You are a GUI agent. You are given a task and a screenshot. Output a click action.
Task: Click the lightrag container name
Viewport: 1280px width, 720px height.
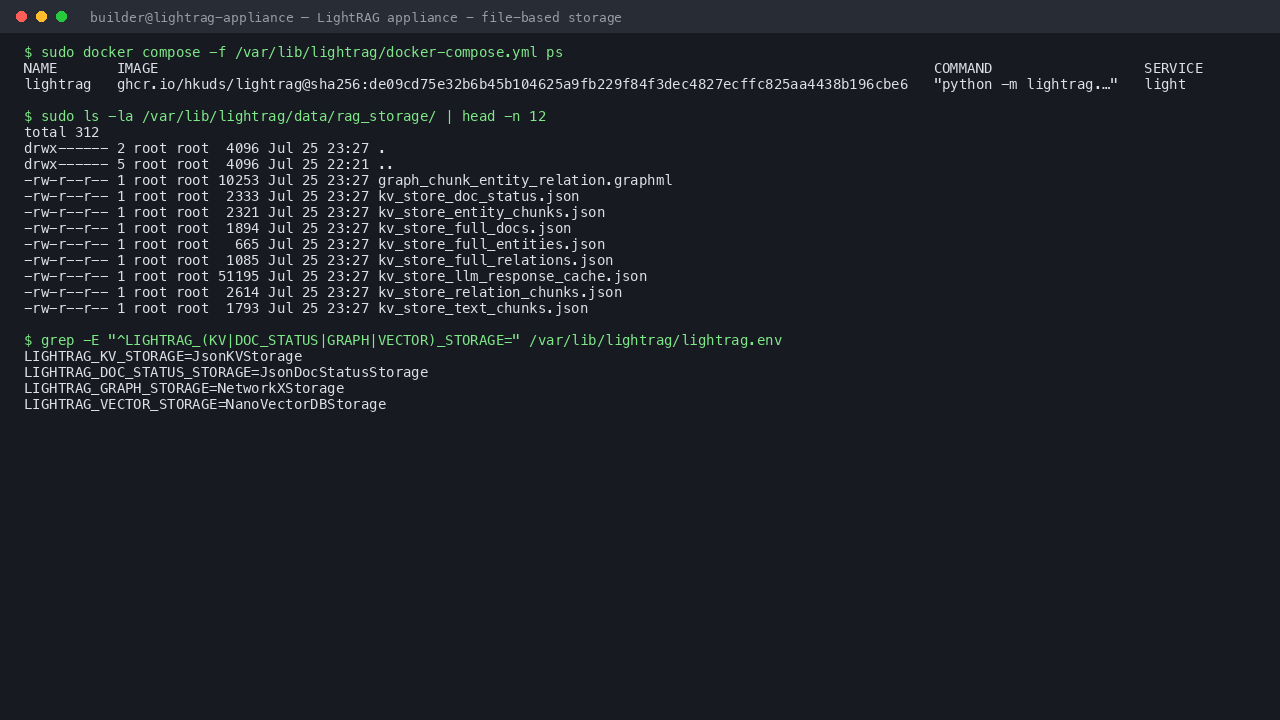pos(58,84)
